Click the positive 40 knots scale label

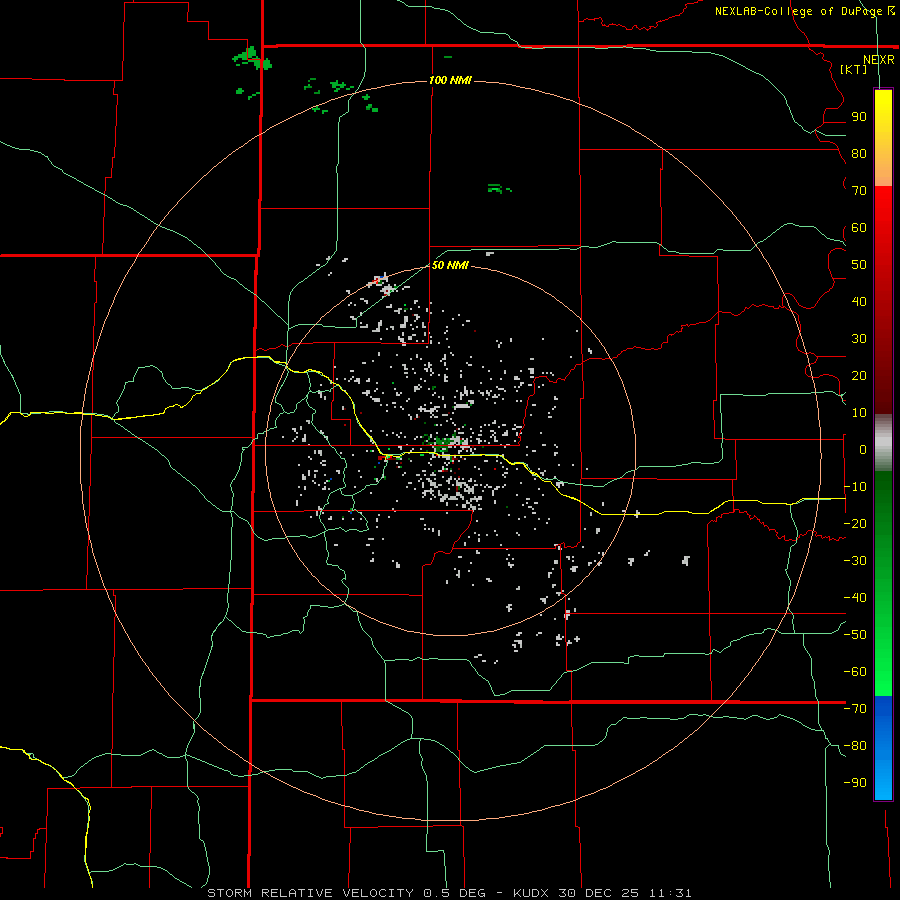(859, 302)
